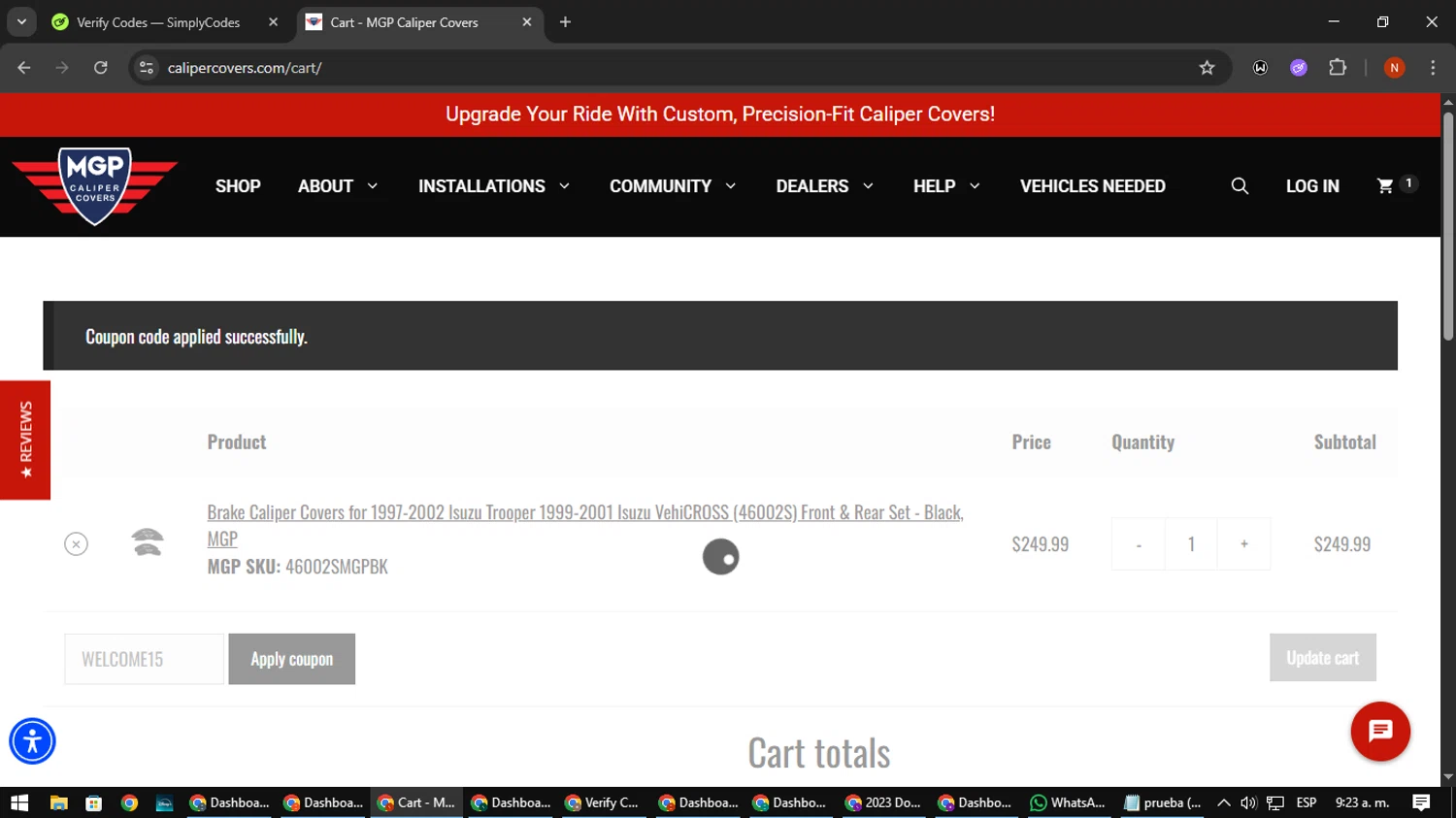Switch to the 2023 Do... taskbar window
1456x818 pixels.
coord(884,802)
